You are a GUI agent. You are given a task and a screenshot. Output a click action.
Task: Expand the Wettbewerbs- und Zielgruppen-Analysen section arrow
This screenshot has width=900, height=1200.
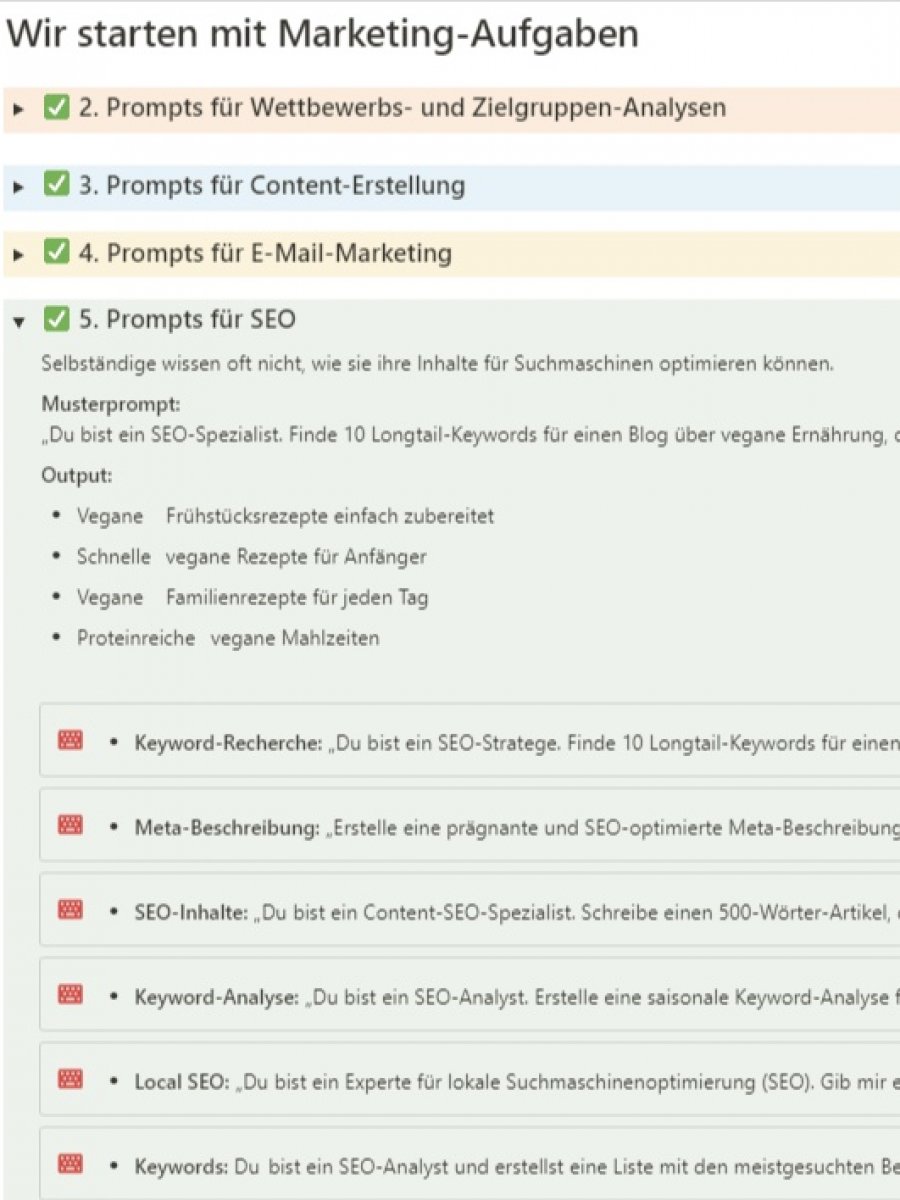coord(18,109)
